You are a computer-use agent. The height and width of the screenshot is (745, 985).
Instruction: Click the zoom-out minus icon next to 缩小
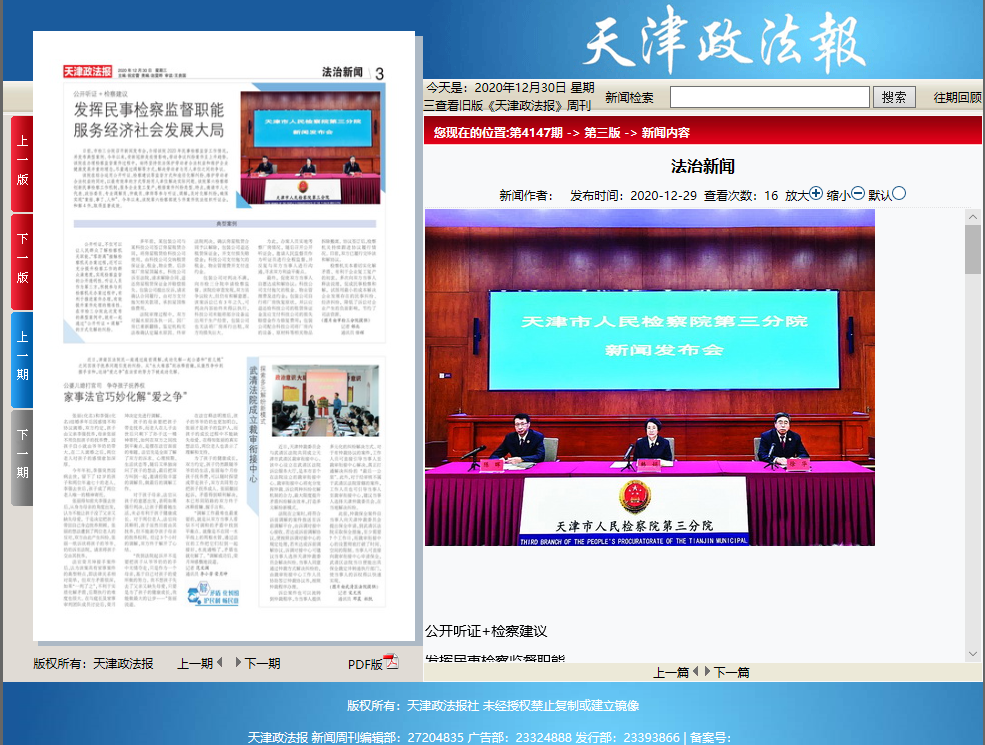click(x=857, y=193)
